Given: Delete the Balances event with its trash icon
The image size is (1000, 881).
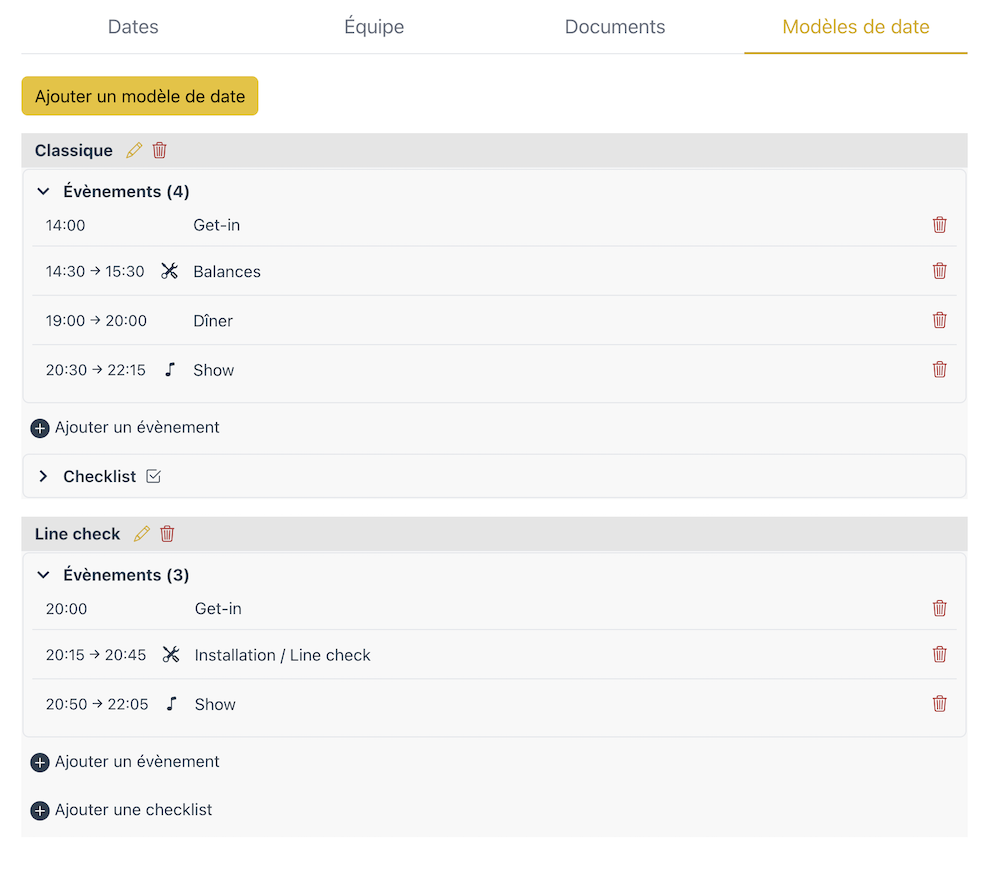Looking at the screenshot, I should [x=939, y=271].
